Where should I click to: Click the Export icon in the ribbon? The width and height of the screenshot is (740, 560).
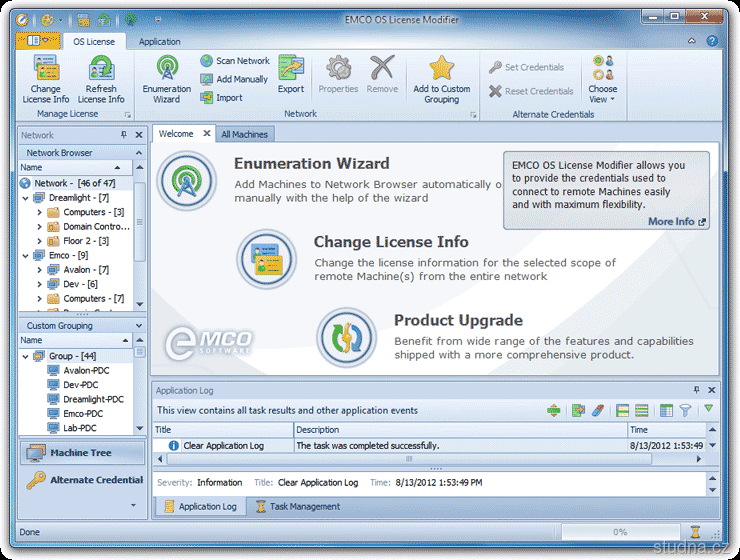(291, 69)
